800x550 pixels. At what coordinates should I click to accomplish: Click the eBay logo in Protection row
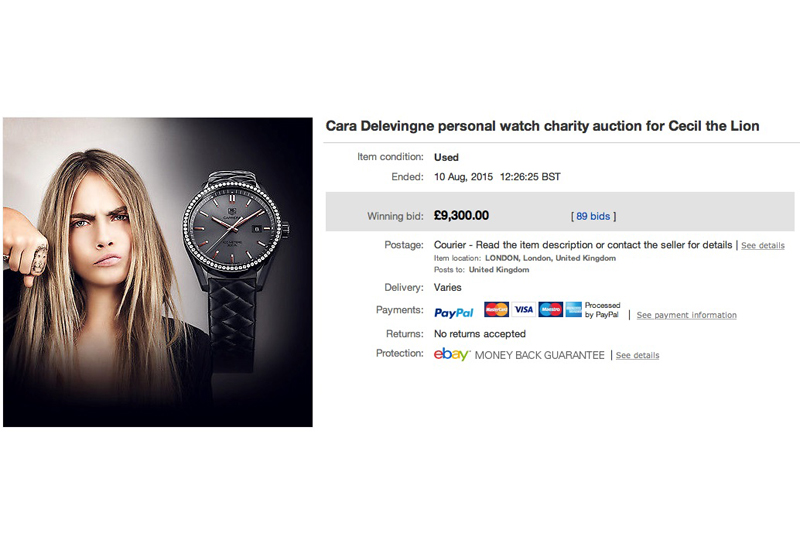click(452, 354)
